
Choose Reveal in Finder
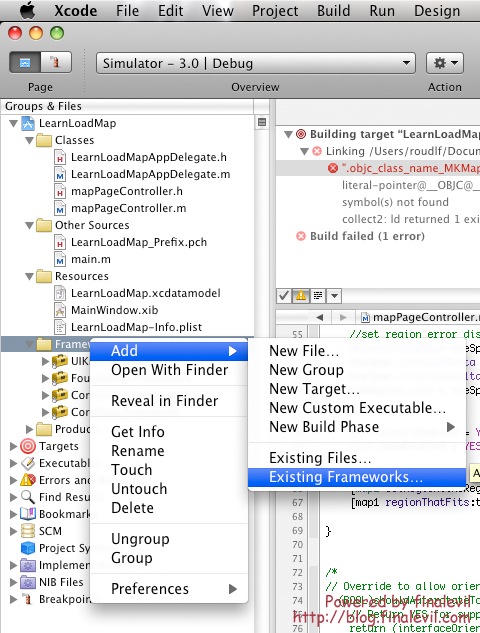point(169,401)
